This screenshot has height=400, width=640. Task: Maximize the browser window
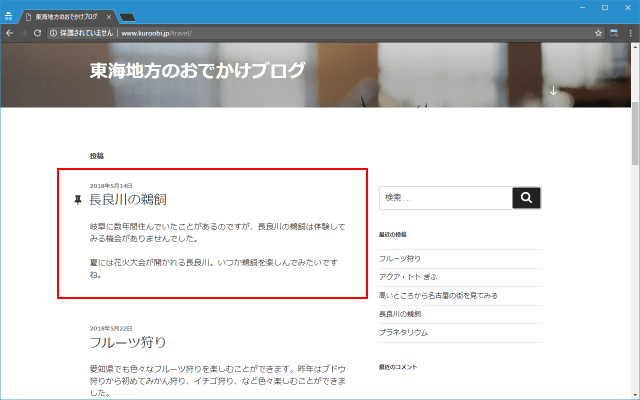click(x=605, y=7)
